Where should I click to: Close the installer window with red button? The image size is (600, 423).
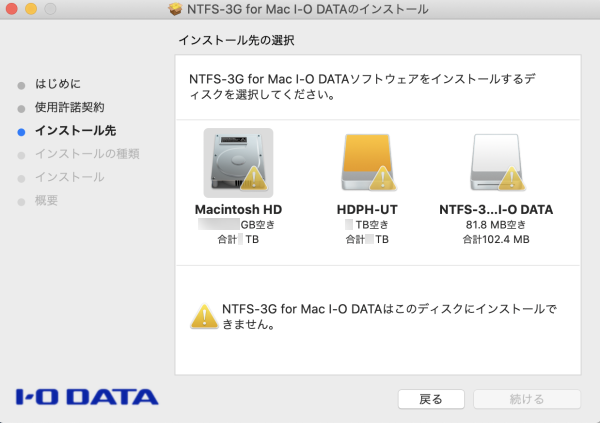click(x=11, y=9)
